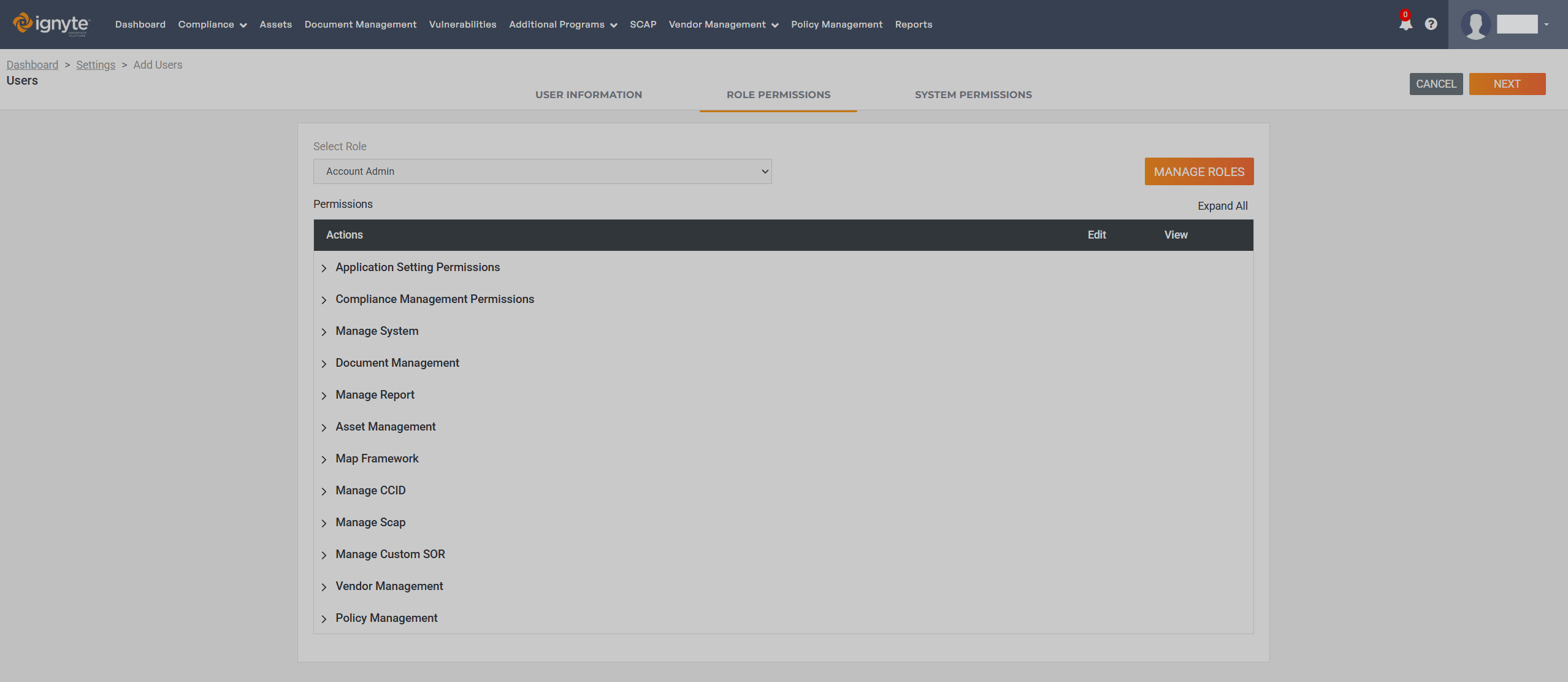This screenshot has width=1568, height=682.
Task: Open the Select Role combo box
Action: point(542,171)
